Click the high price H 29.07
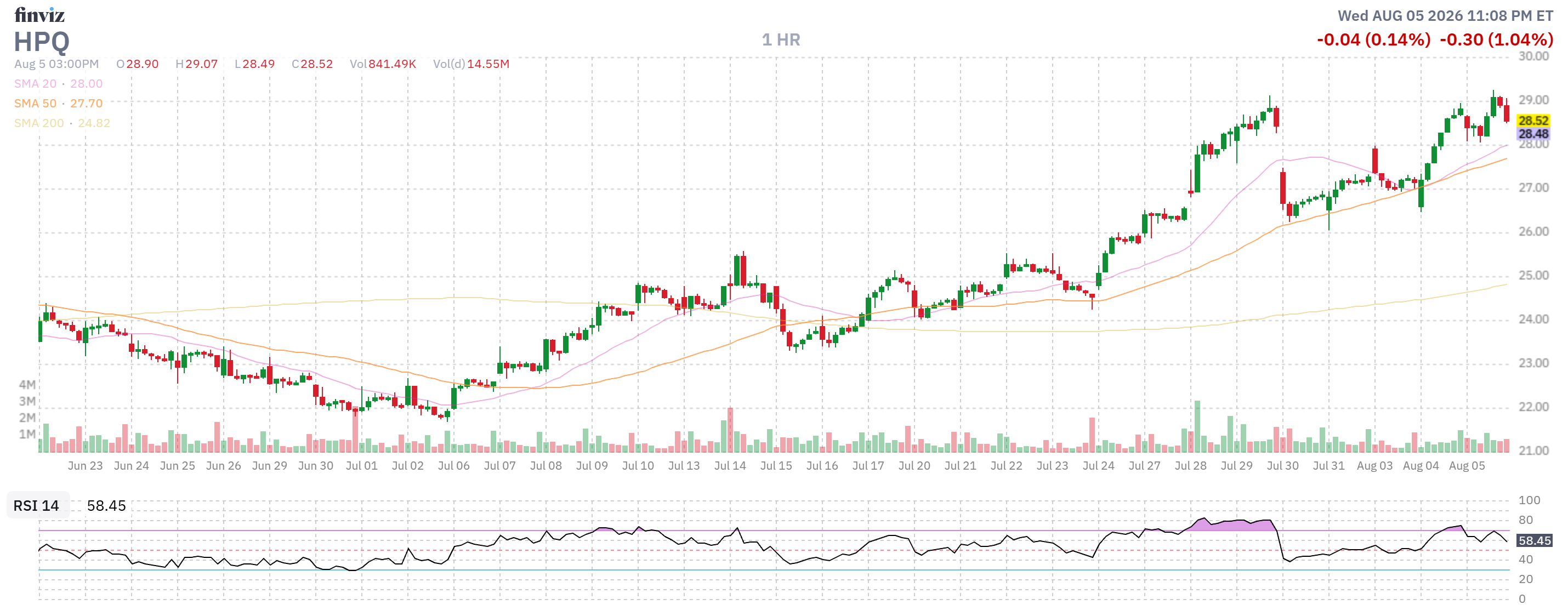 point(197,64)
